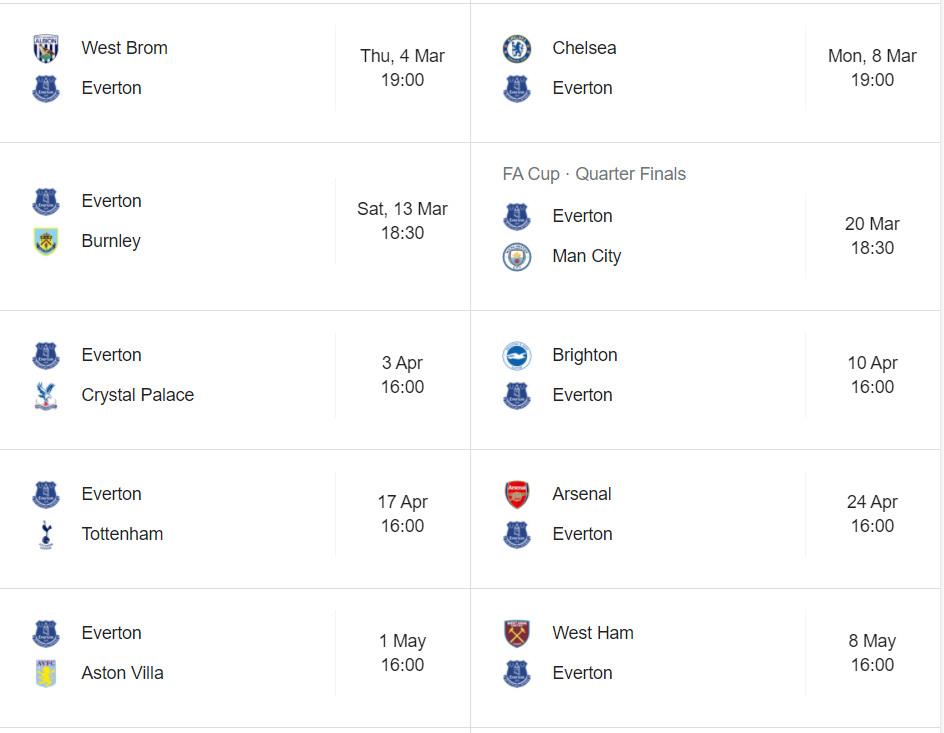944x733 pixels.
Task: Click the Burnley club crest
Action: (x=46, y=241)
